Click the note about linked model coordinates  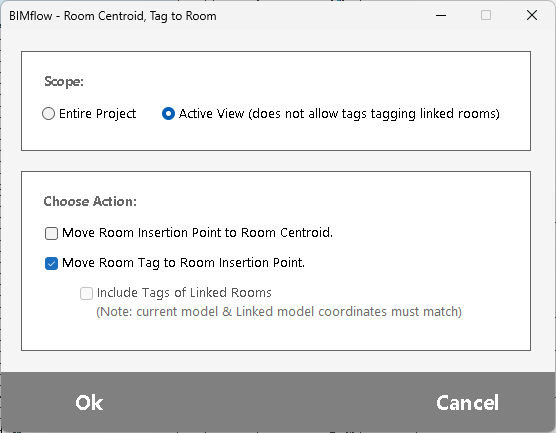(279, 312)
